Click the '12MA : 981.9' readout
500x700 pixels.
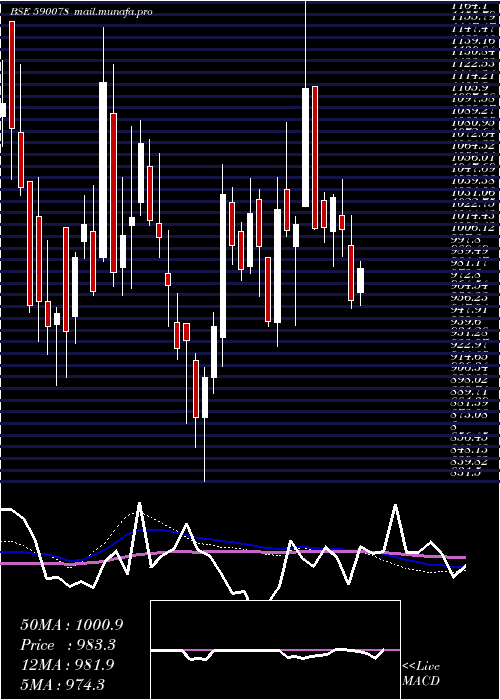coord(67,665)
